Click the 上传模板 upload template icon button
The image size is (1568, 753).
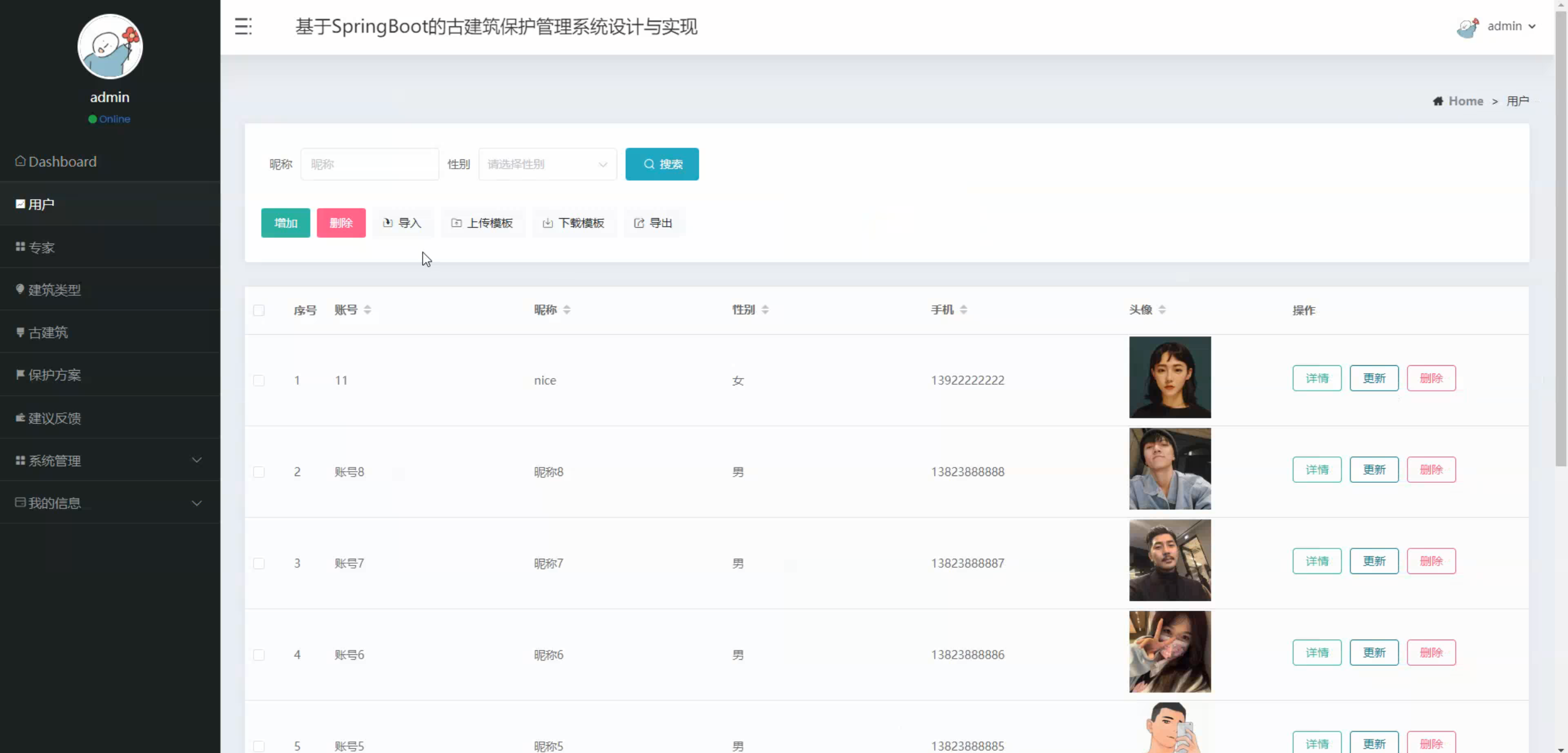[x=482, y=223]
